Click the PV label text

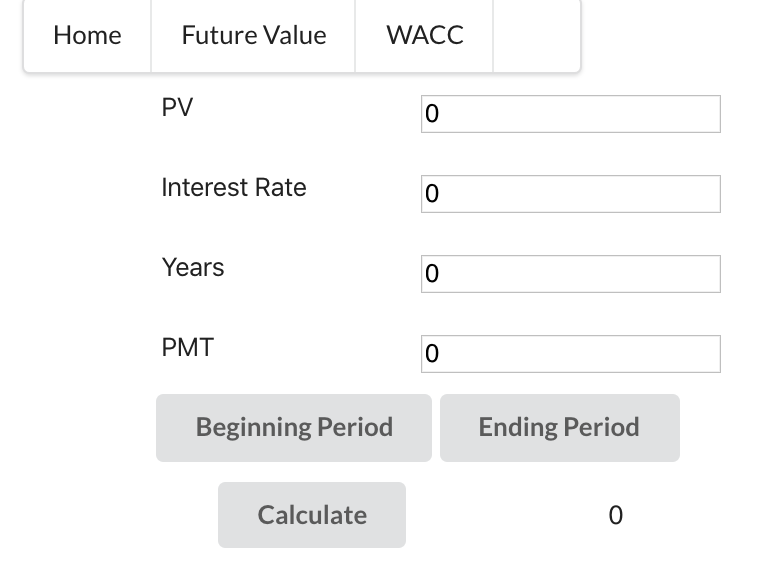click(x=177, y=107)
